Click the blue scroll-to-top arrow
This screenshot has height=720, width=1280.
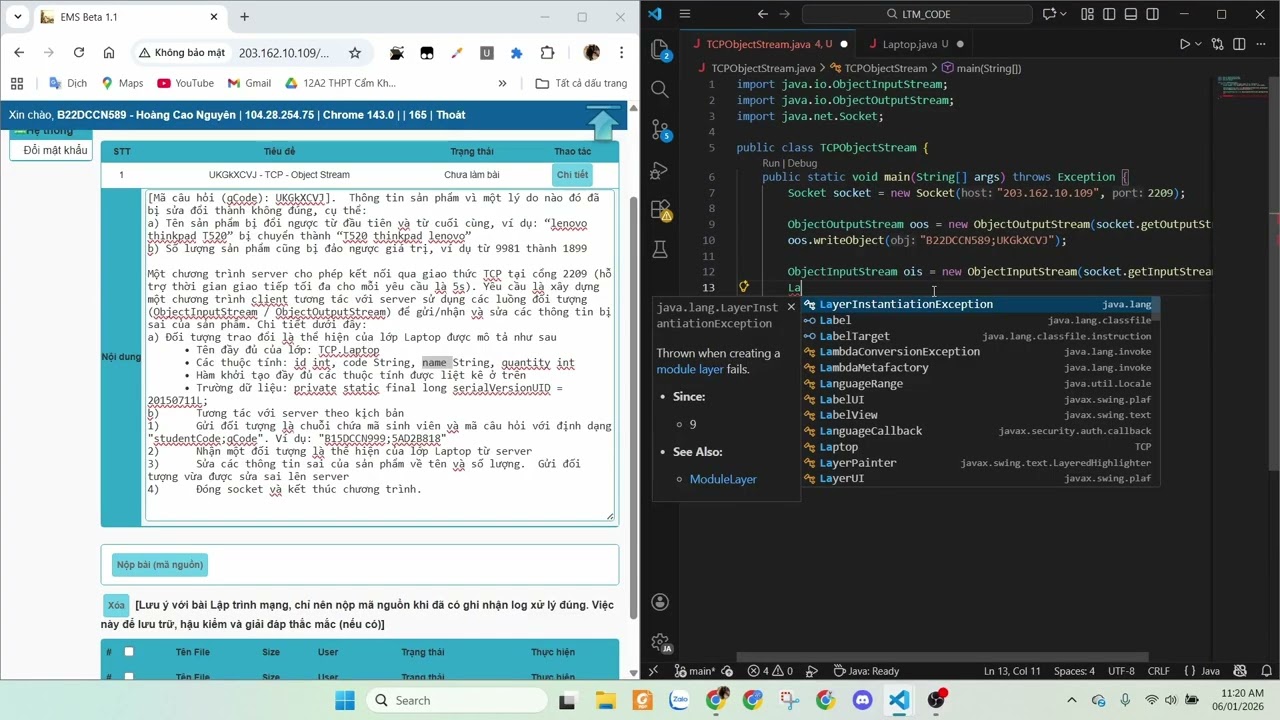pyautogui.click(x=603, y=122)
